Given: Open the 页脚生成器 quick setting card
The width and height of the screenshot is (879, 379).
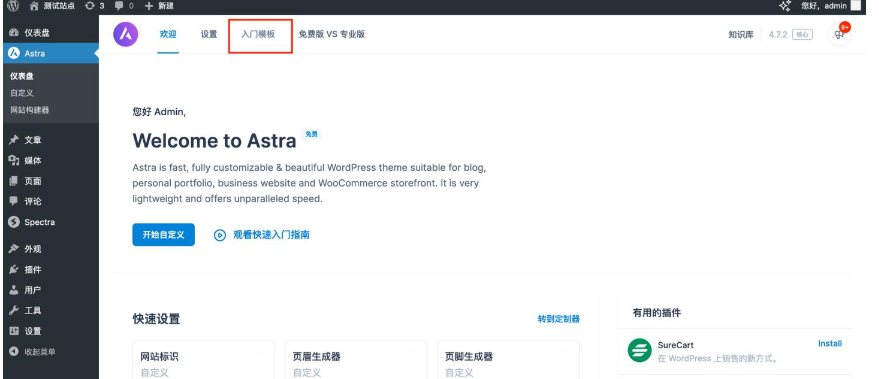Looking at the screenshot, I should click(x=508, y=360).
